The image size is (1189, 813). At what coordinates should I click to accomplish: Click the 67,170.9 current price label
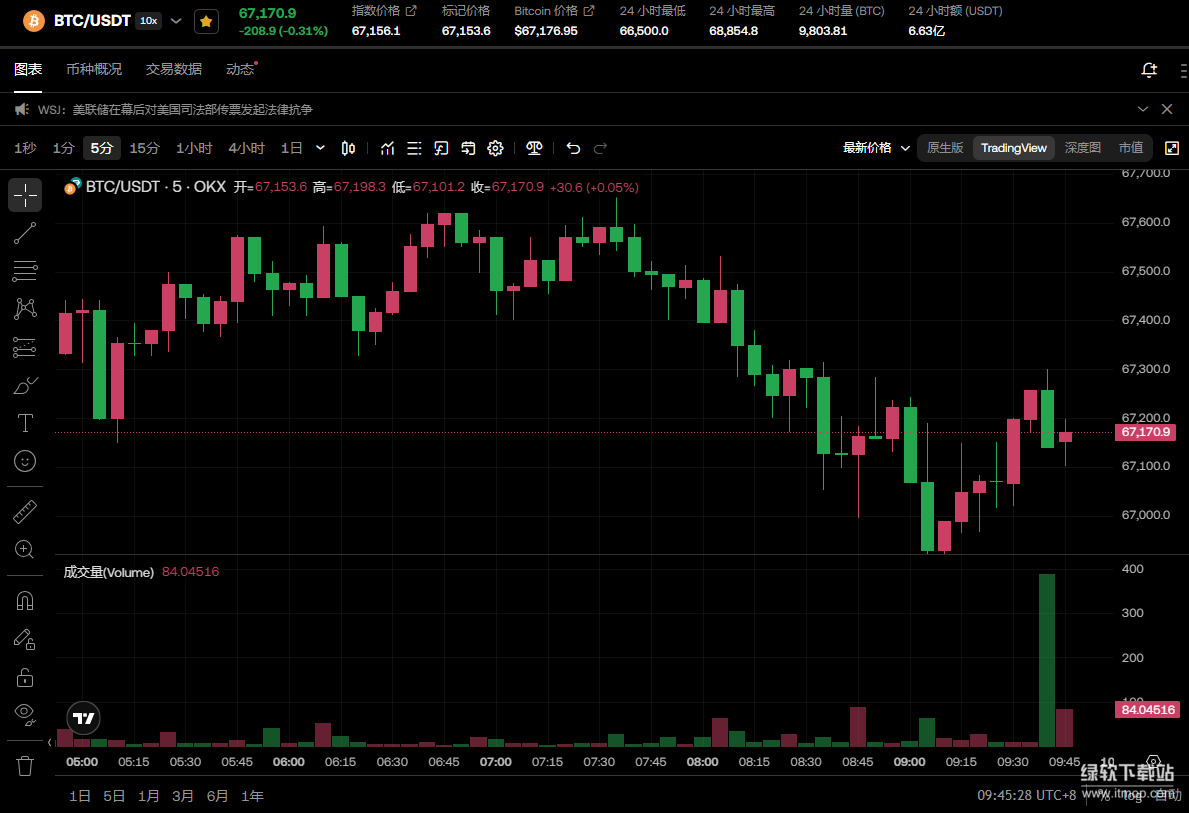pyautogui.click(x=1146, y=433)
